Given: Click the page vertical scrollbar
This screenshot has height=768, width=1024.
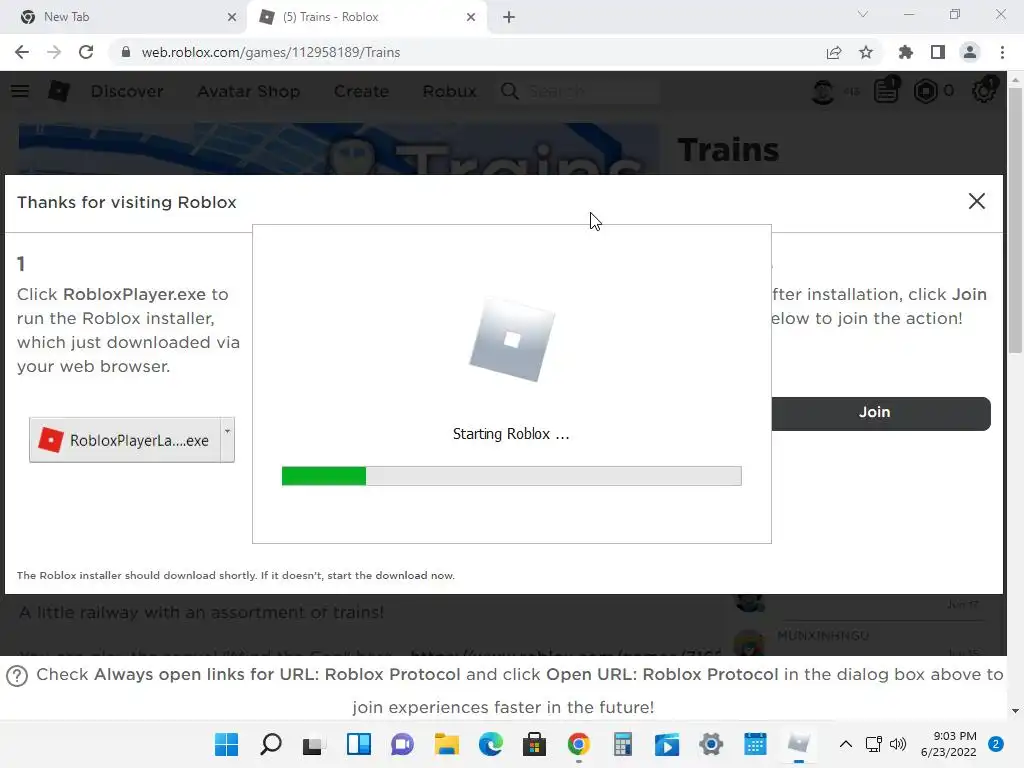Looking at the screenshot, I should coord(1015,219).
